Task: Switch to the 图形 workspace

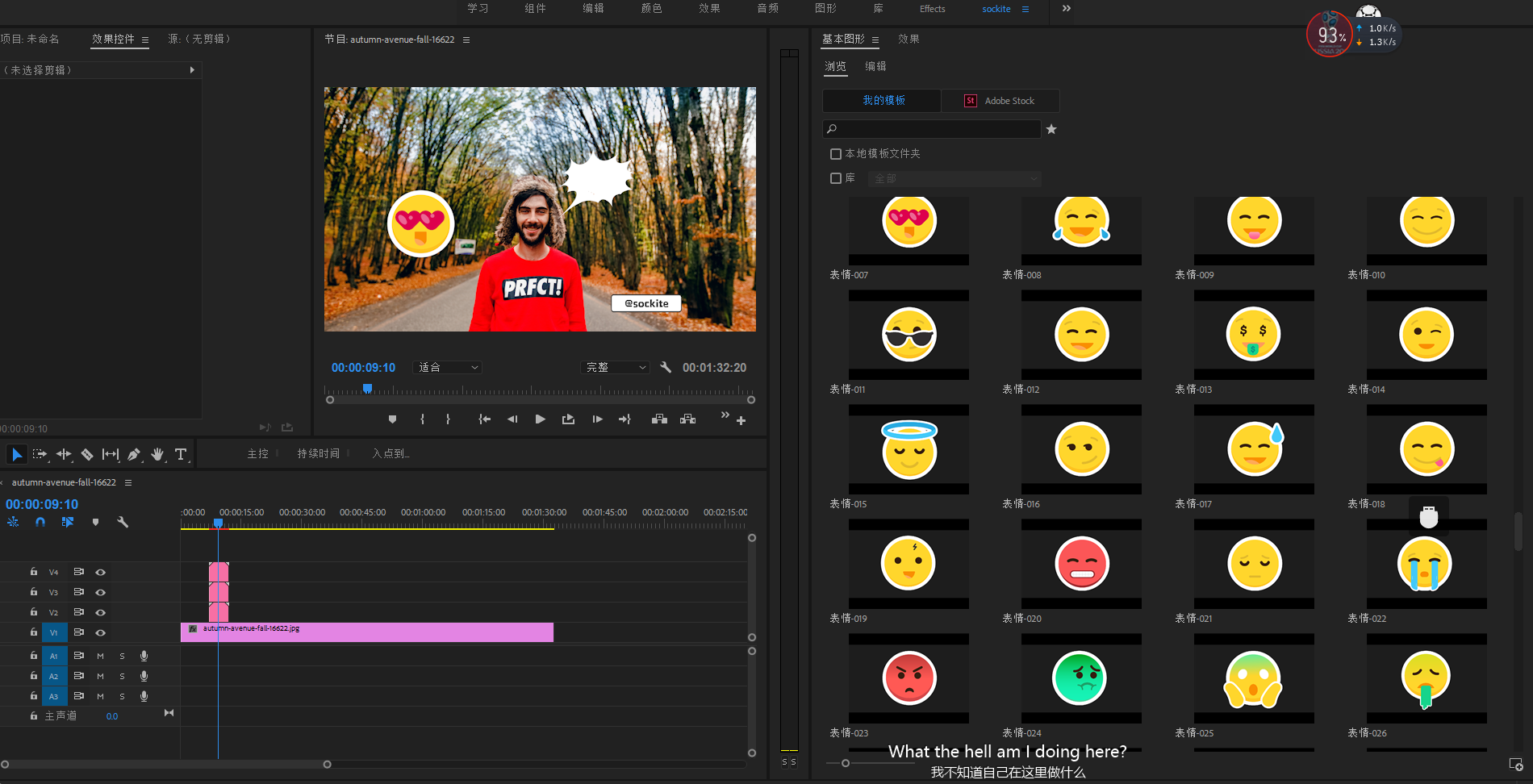Action: click(x=826, y=9)
